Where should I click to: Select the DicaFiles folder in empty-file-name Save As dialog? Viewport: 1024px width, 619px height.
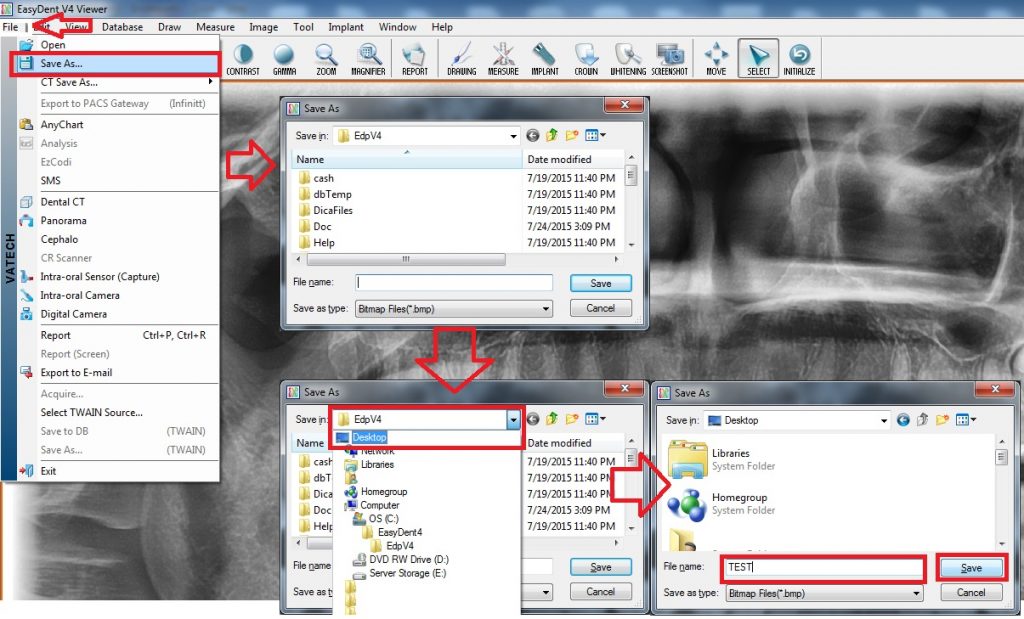[333, 210]
